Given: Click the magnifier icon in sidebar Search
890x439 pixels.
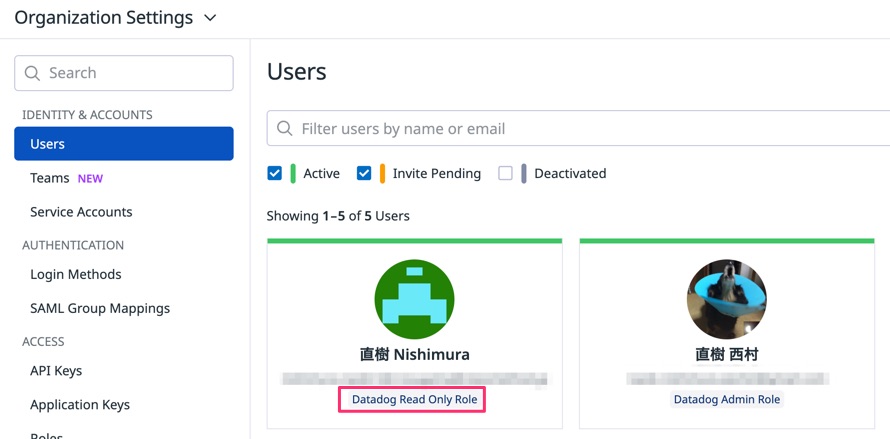Looking at the screenshot, I should tap(32, 73).
